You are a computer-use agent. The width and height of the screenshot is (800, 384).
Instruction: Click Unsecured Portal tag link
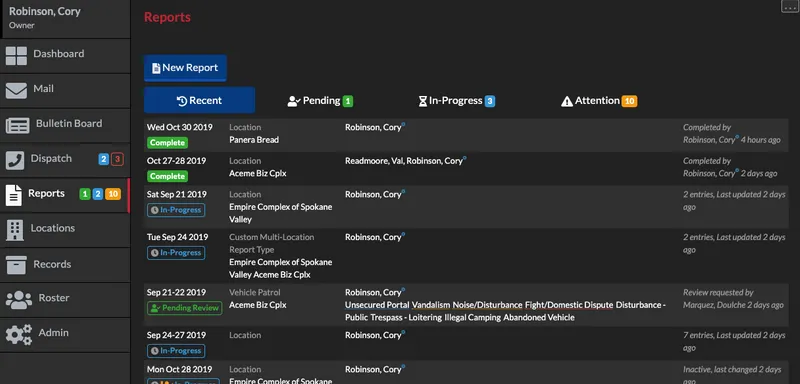pos(377,305)
